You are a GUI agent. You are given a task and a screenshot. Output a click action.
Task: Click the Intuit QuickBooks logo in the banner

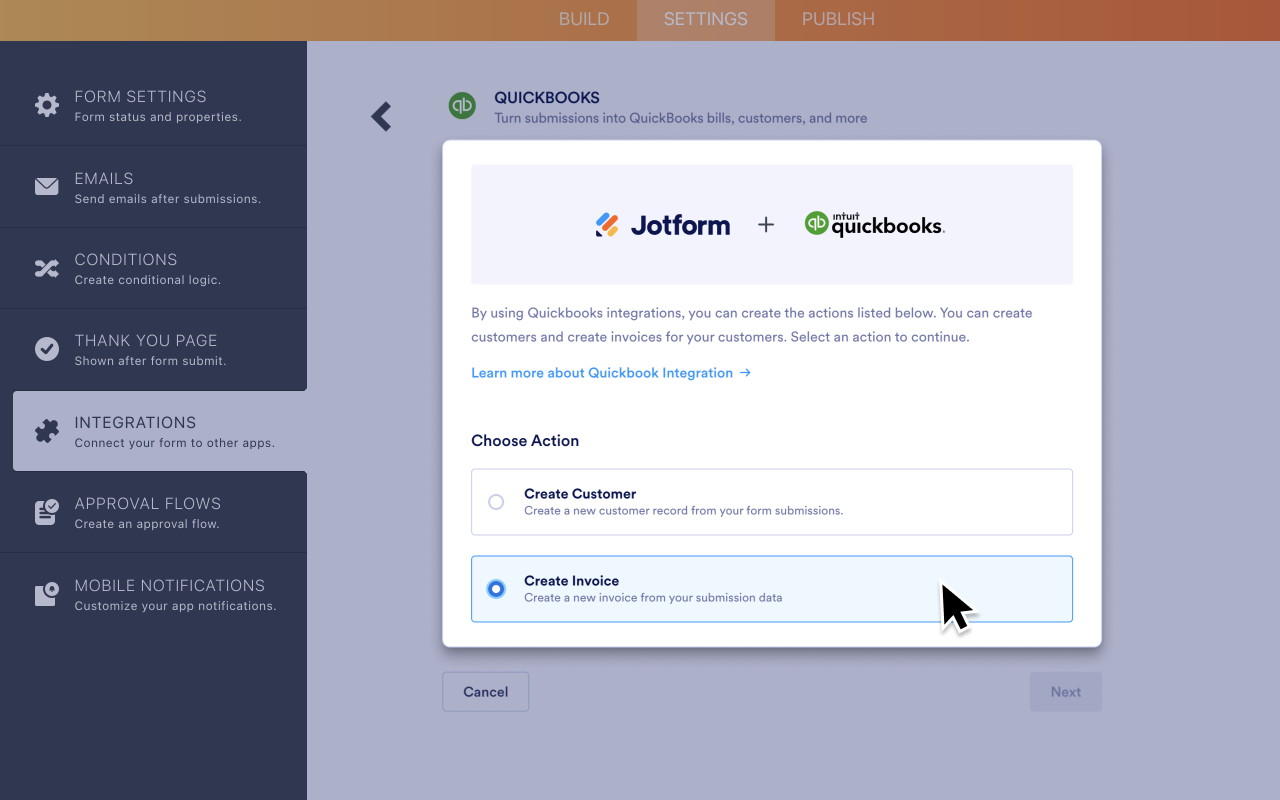(x=874, y=224)
